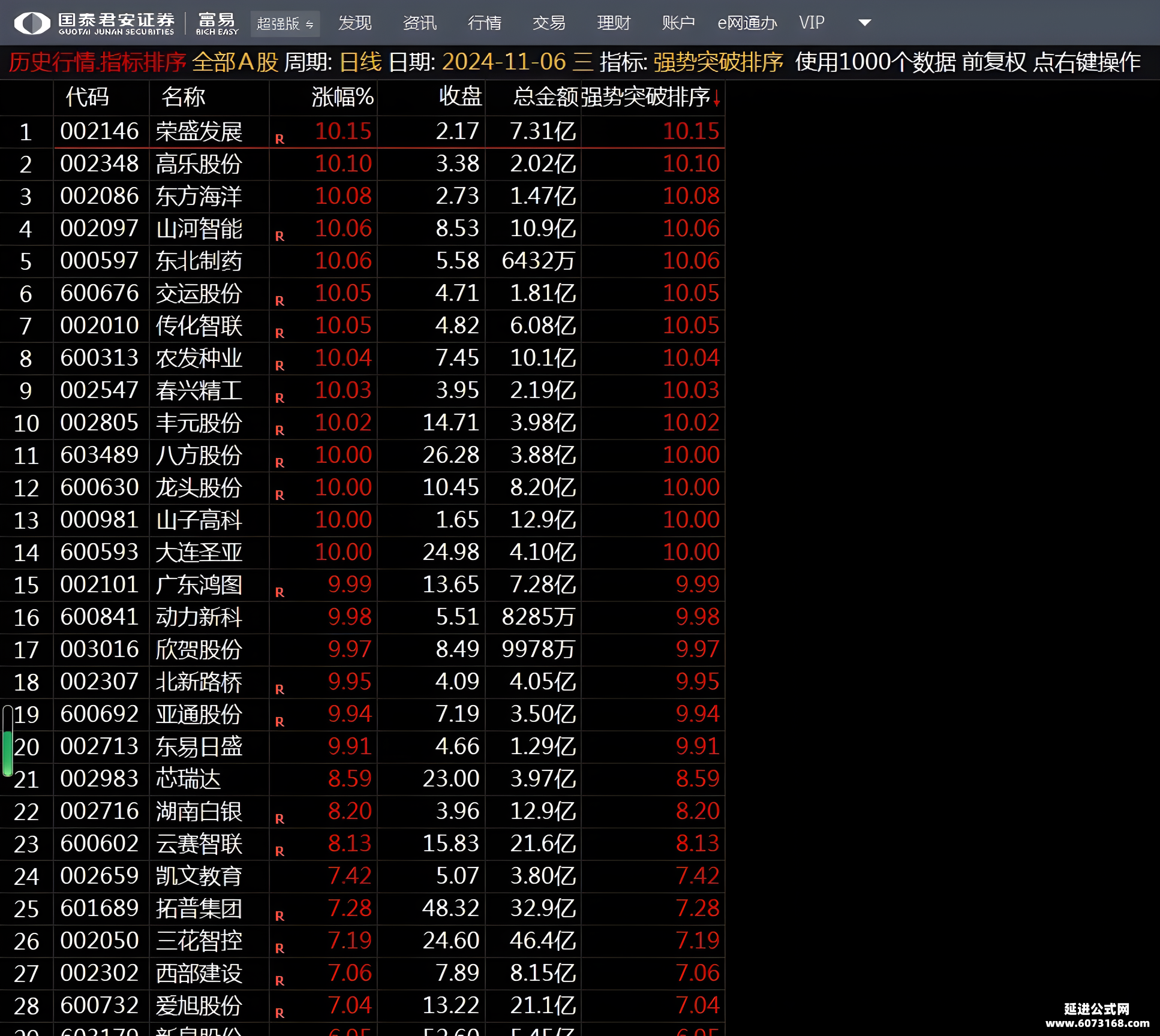Screen dimensions: 1160x1036
Task: Click the Guotai Junan Securities logo
Action: point(94,23)
